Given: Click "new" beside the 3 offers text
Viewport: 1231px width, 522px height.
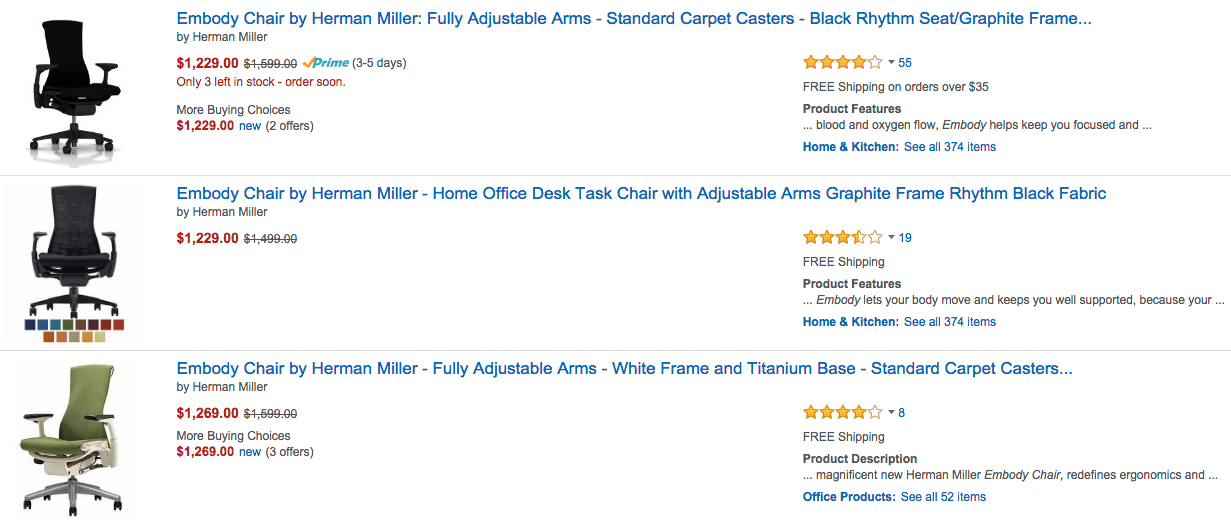Looking at the screenshot, I should 250,452.
